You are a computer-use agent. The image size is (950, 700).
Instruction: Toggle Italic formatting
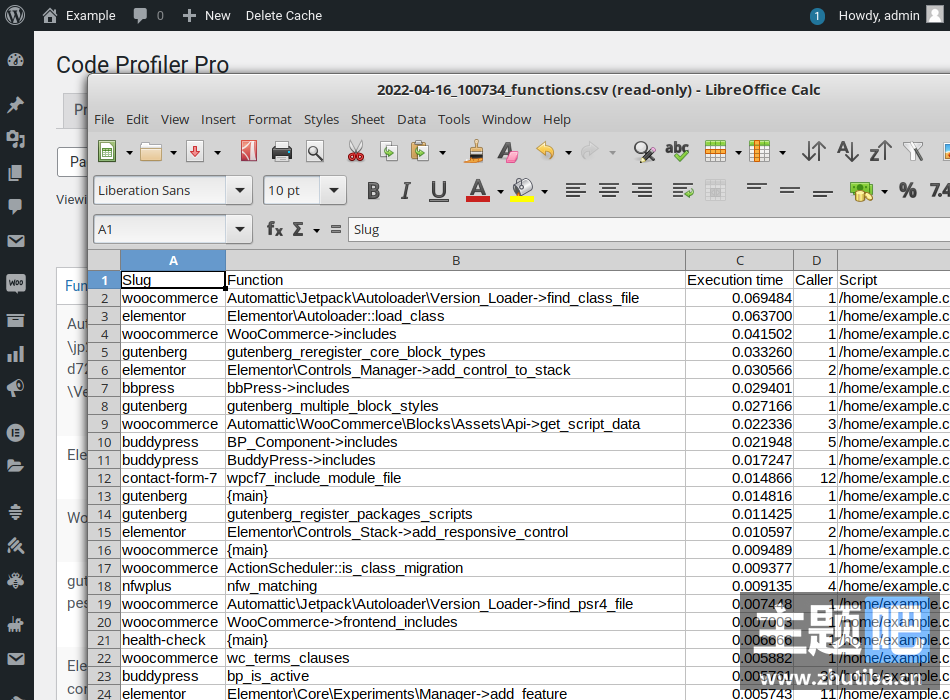coord(405,191)
